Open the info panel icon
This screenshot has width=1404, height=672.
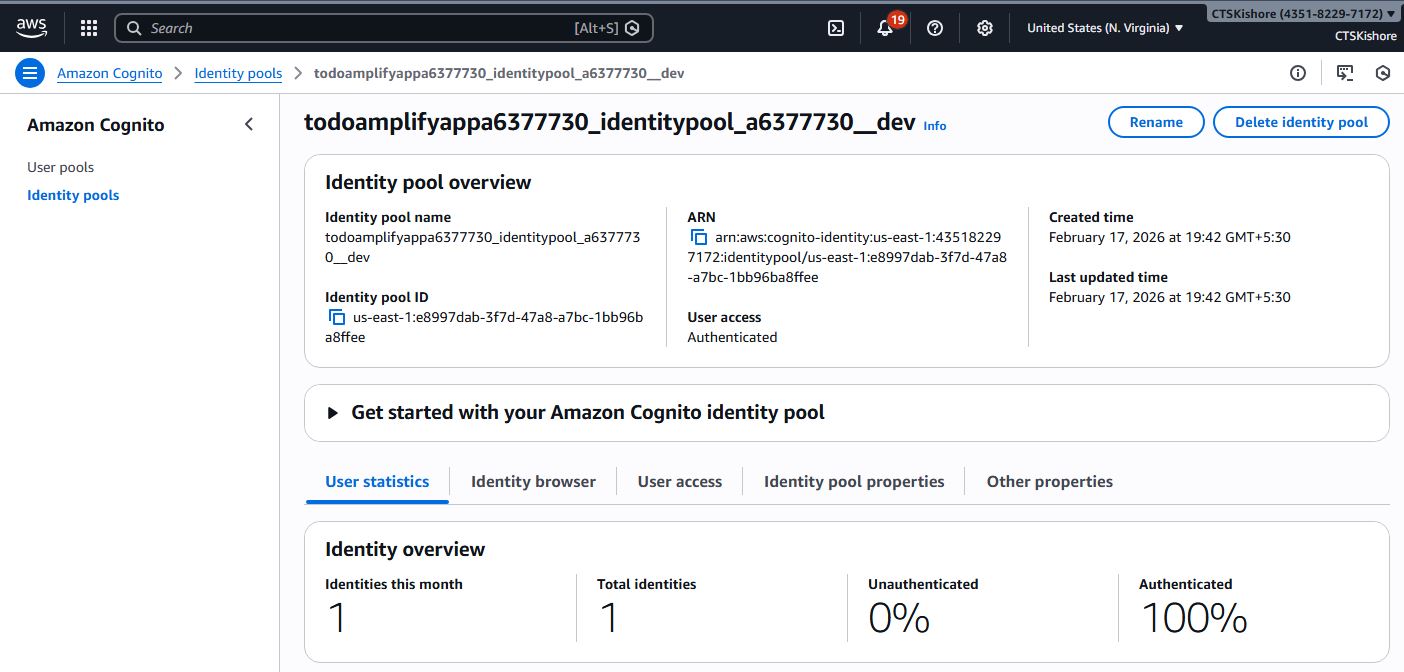coord(1298,73)
